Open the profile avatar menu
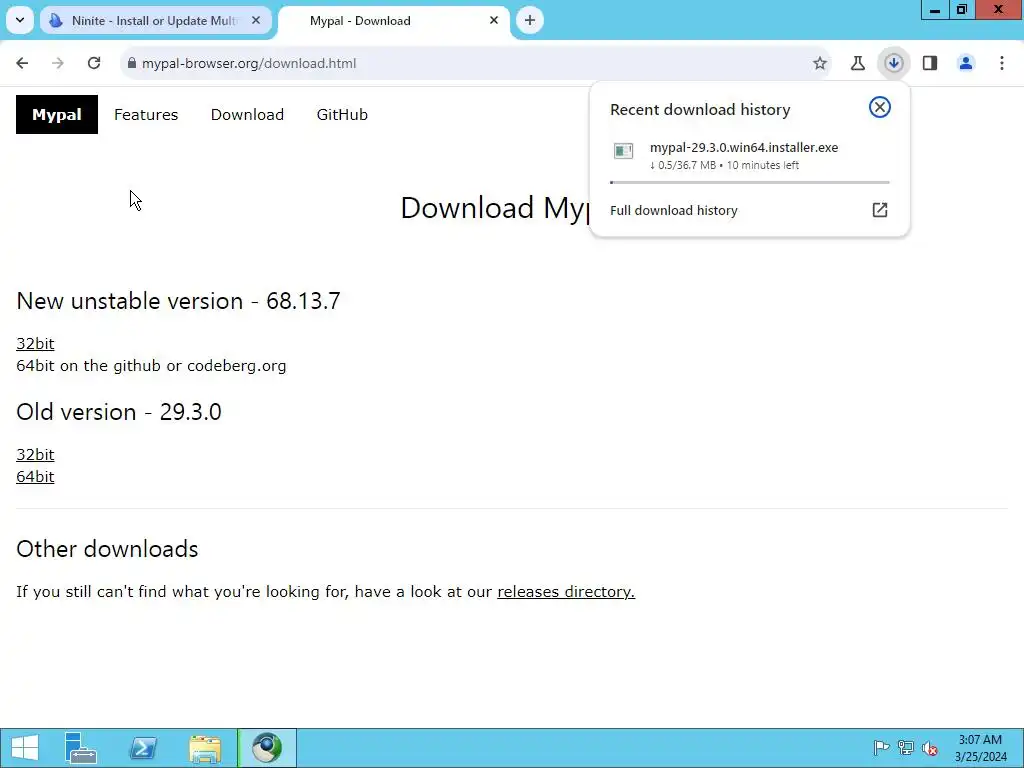Image resolution: width=1024 pixels, height=768 pixels. pos(966,63)
